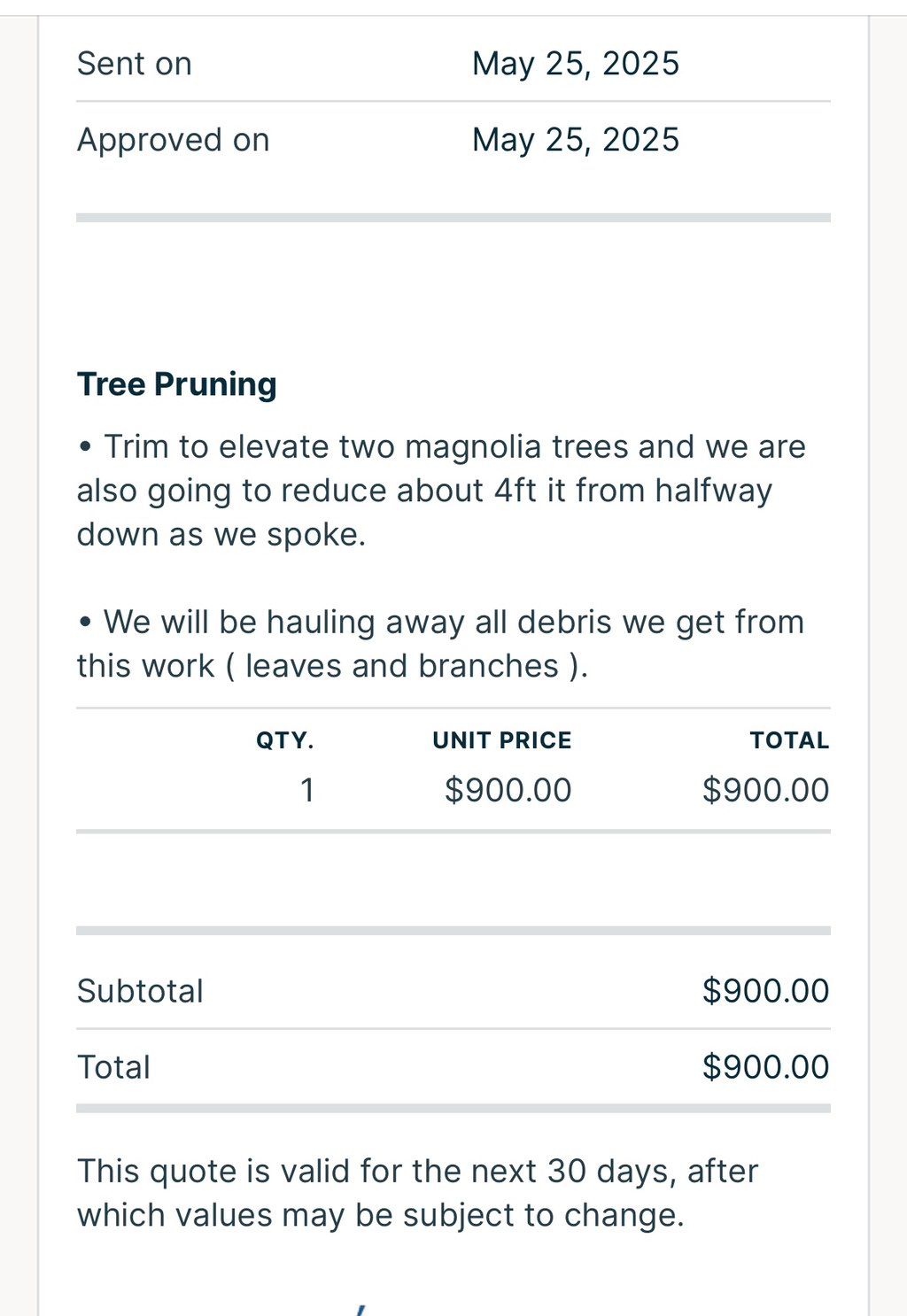Click the partial blue signature mark at bottom
Viewport: 907px width, 1316px height.
pyautogui.click(x=360, y=1310)
